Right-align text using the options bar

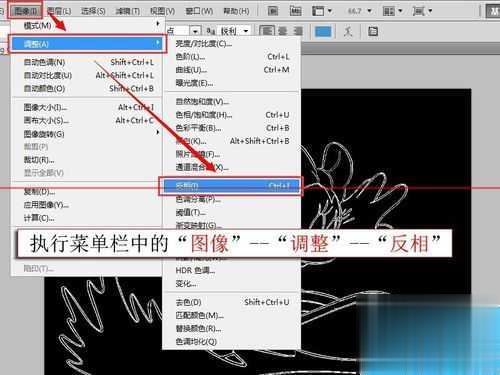(x=298, y=31)
